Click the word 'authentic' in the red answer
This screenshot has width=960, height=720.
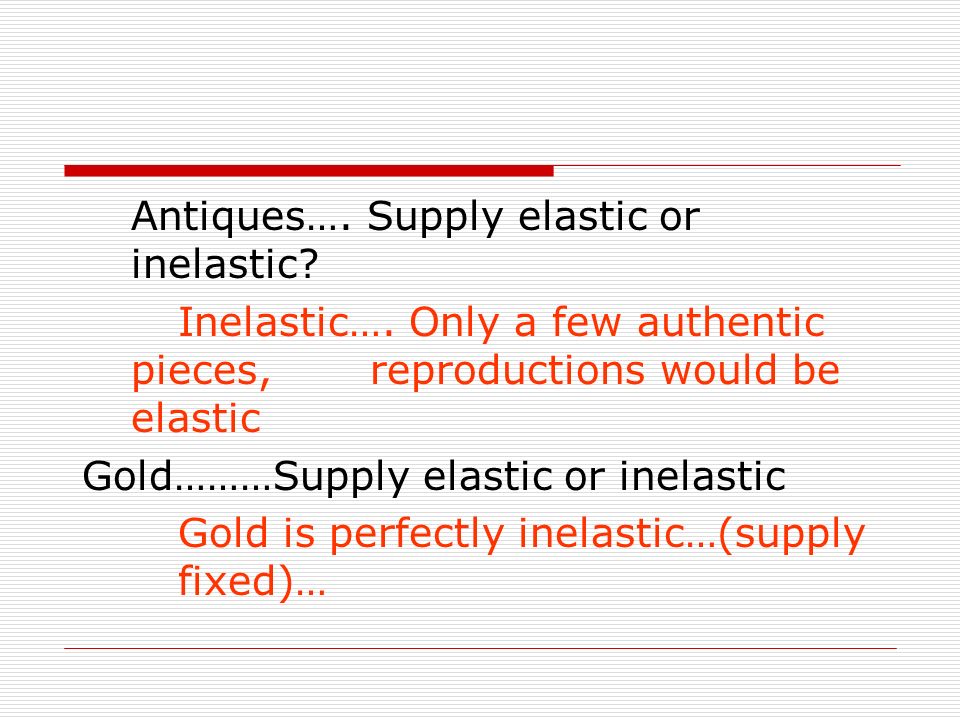point(731,322)
